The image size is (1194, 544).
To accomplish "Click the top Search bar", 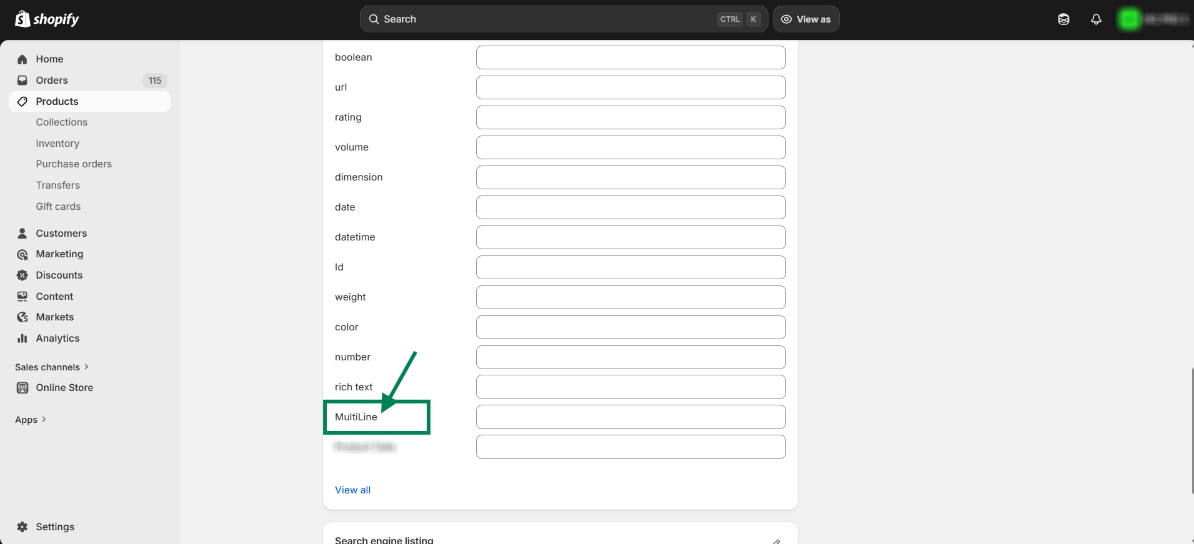I will pos(540,19).
